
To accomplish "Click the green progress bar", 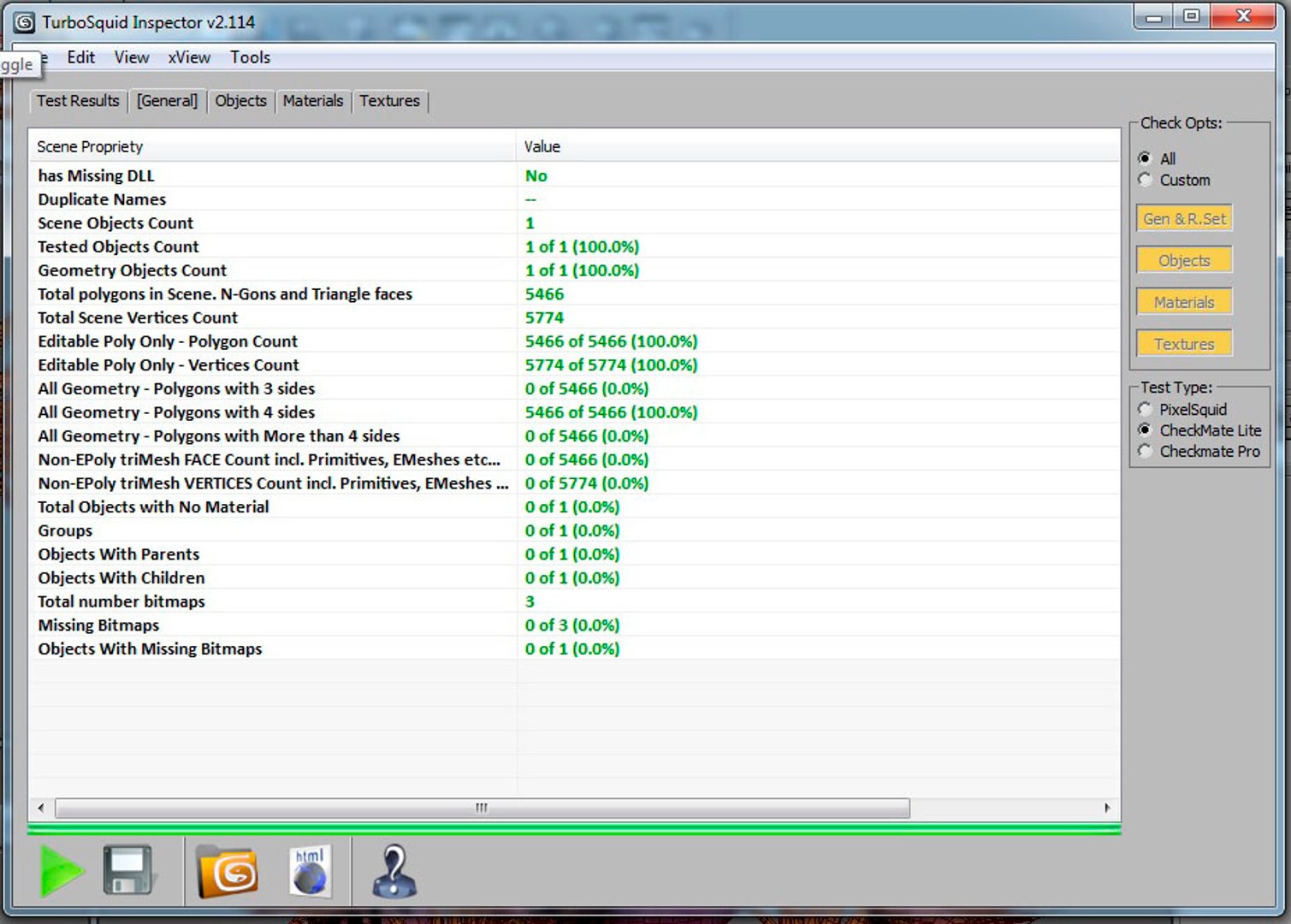I will pyautogui.click(x=574, y=828).
